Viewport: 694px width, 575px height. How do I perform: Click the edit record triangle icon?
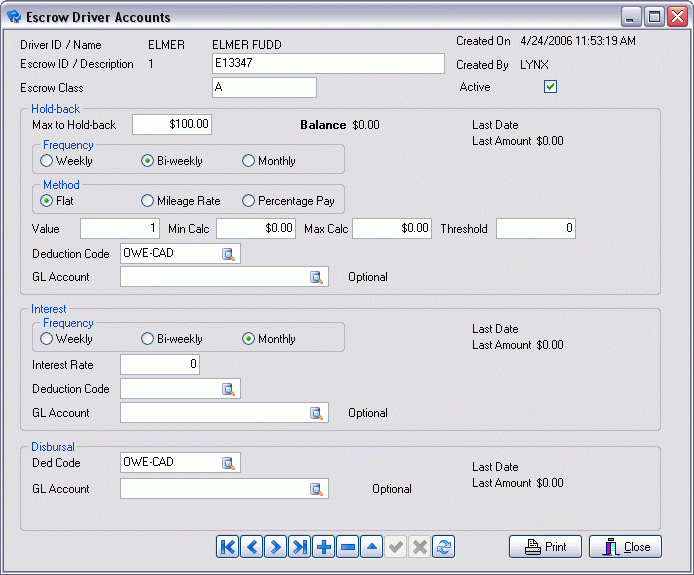click(x=371, y=547)
